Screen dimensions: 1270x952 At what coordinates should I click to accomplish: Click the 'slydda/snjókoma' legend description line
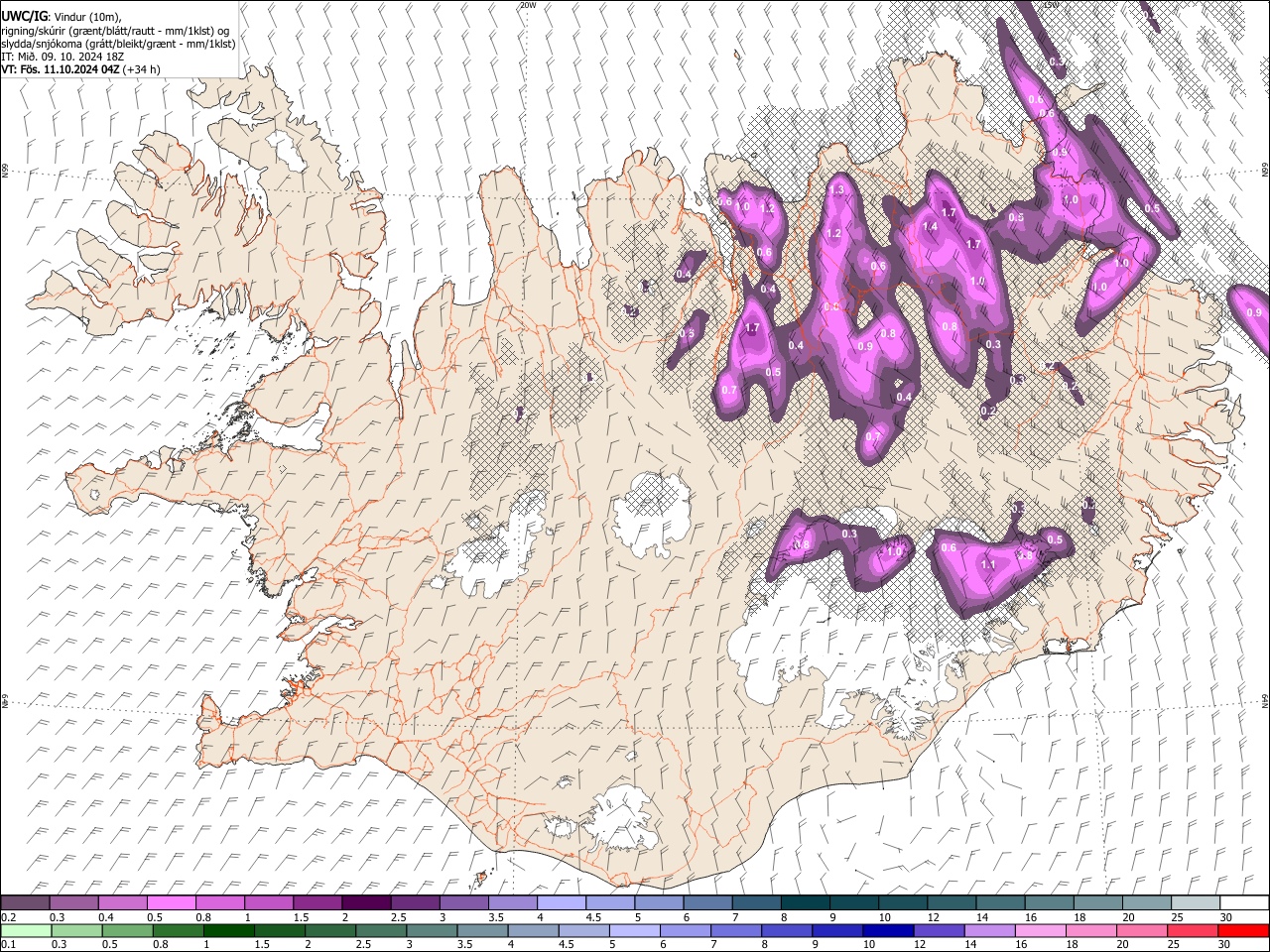tap(118, 44)
